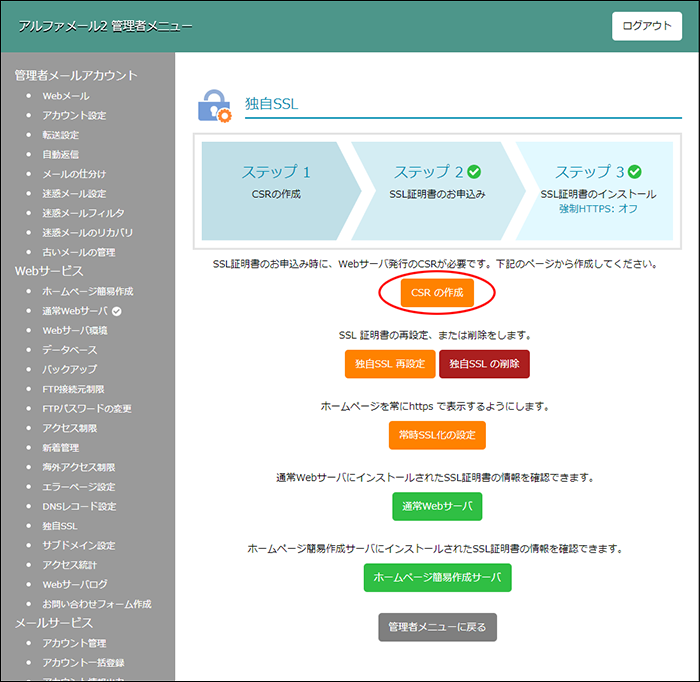
Task: Click the 独自SSL padlock icon
Action: [x=215, y=106]
